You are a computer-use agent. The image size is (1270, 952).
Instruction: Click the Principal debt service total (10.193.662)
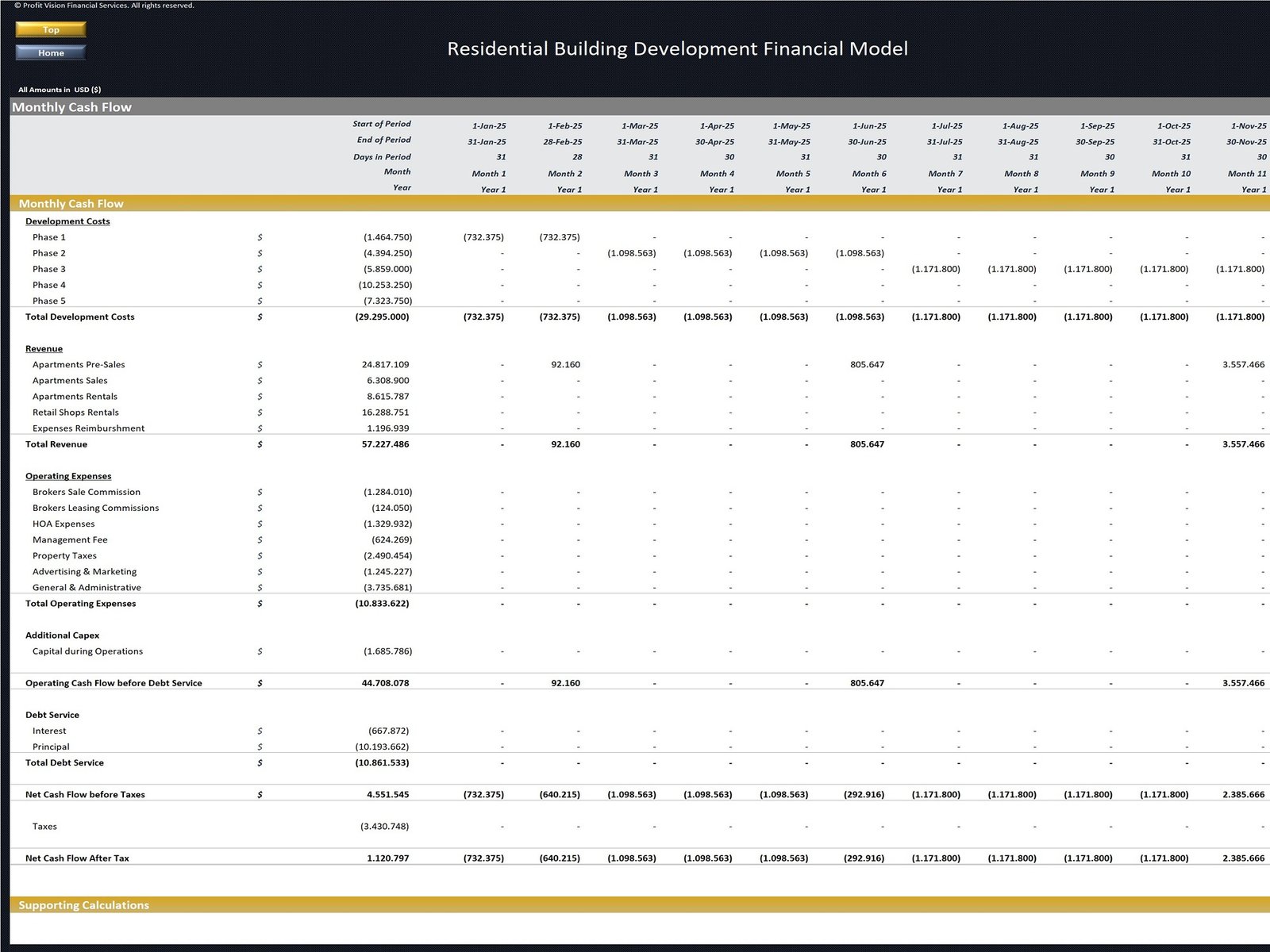[x=383, y=747]
